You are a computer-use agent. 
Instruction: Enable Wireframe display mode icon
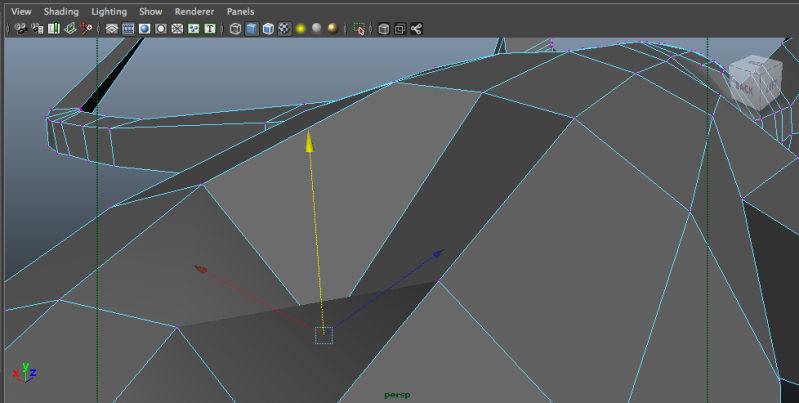(x=235, y=29)
